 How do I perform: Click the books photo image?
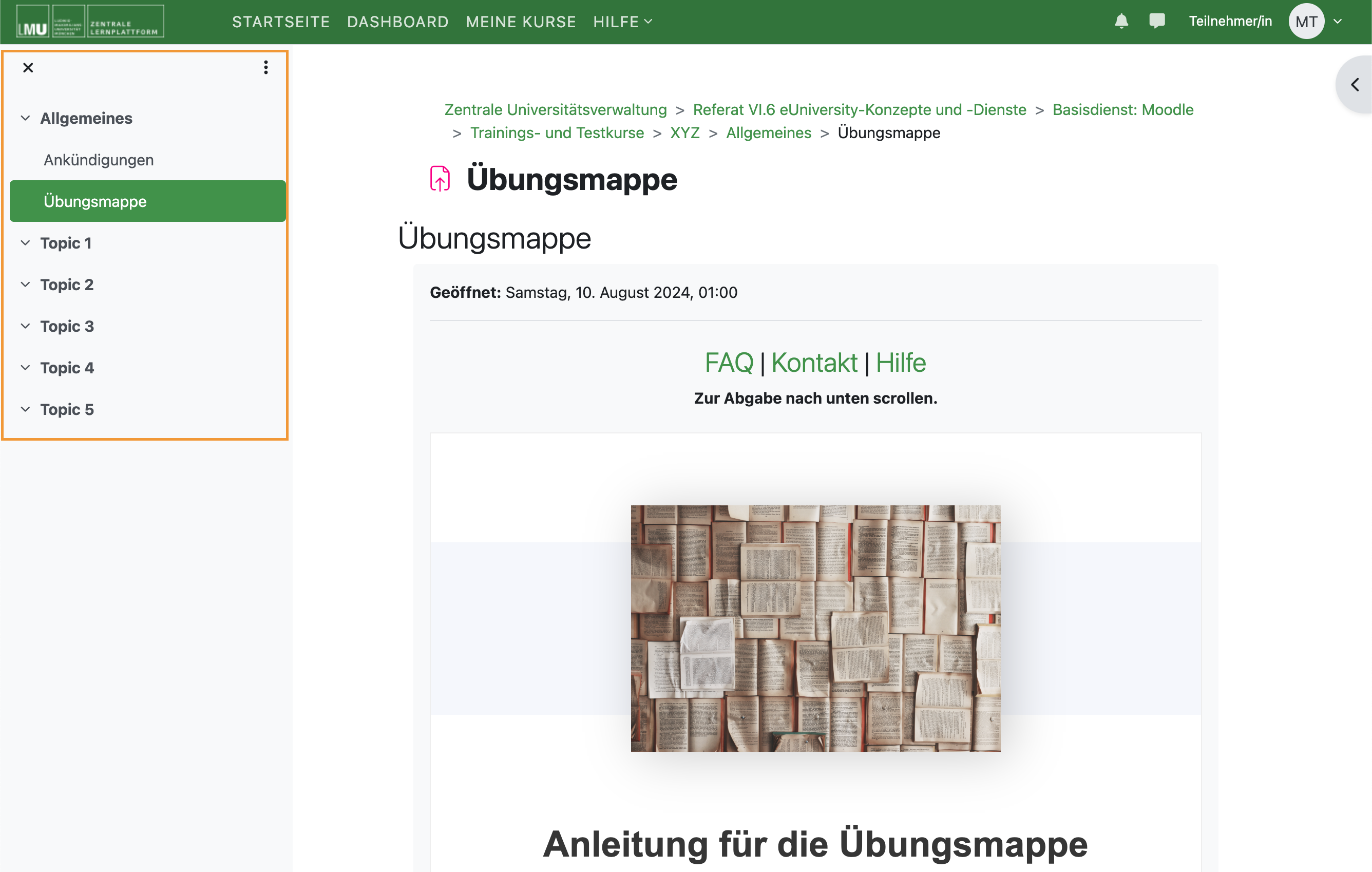[x=815, y=628]
